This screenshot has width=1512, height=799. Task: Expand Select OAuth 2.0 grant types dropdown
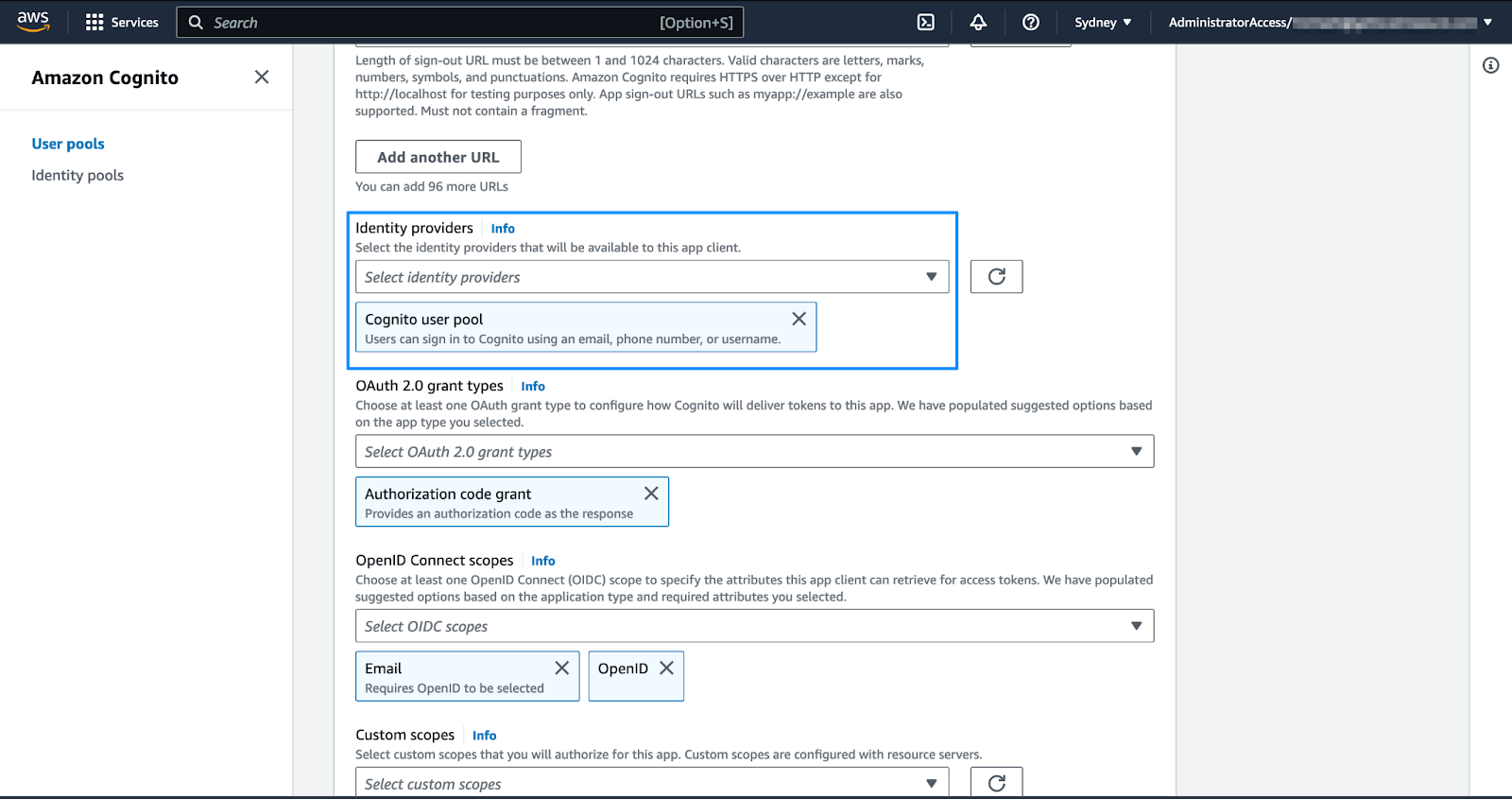[755, 451]
